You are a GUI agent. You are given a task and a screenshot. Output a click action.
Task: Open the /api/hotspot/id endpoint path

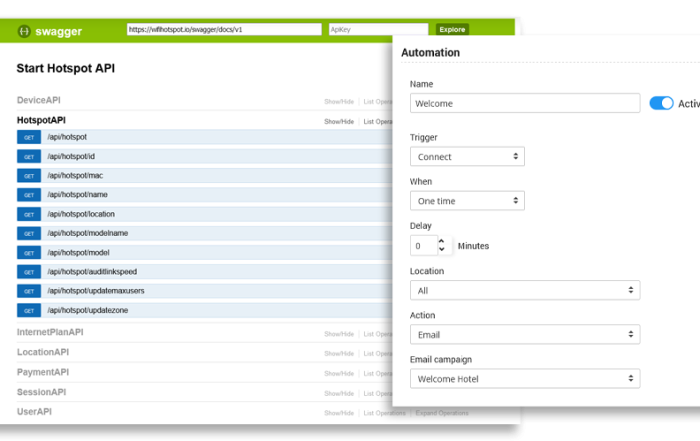(x=71, y=156)
